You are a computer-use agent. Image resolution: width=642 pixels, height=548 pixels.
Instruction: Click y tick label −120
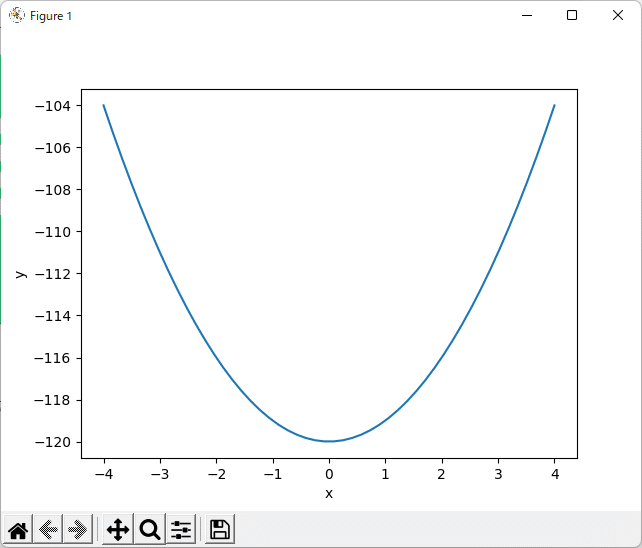point(53,442)
